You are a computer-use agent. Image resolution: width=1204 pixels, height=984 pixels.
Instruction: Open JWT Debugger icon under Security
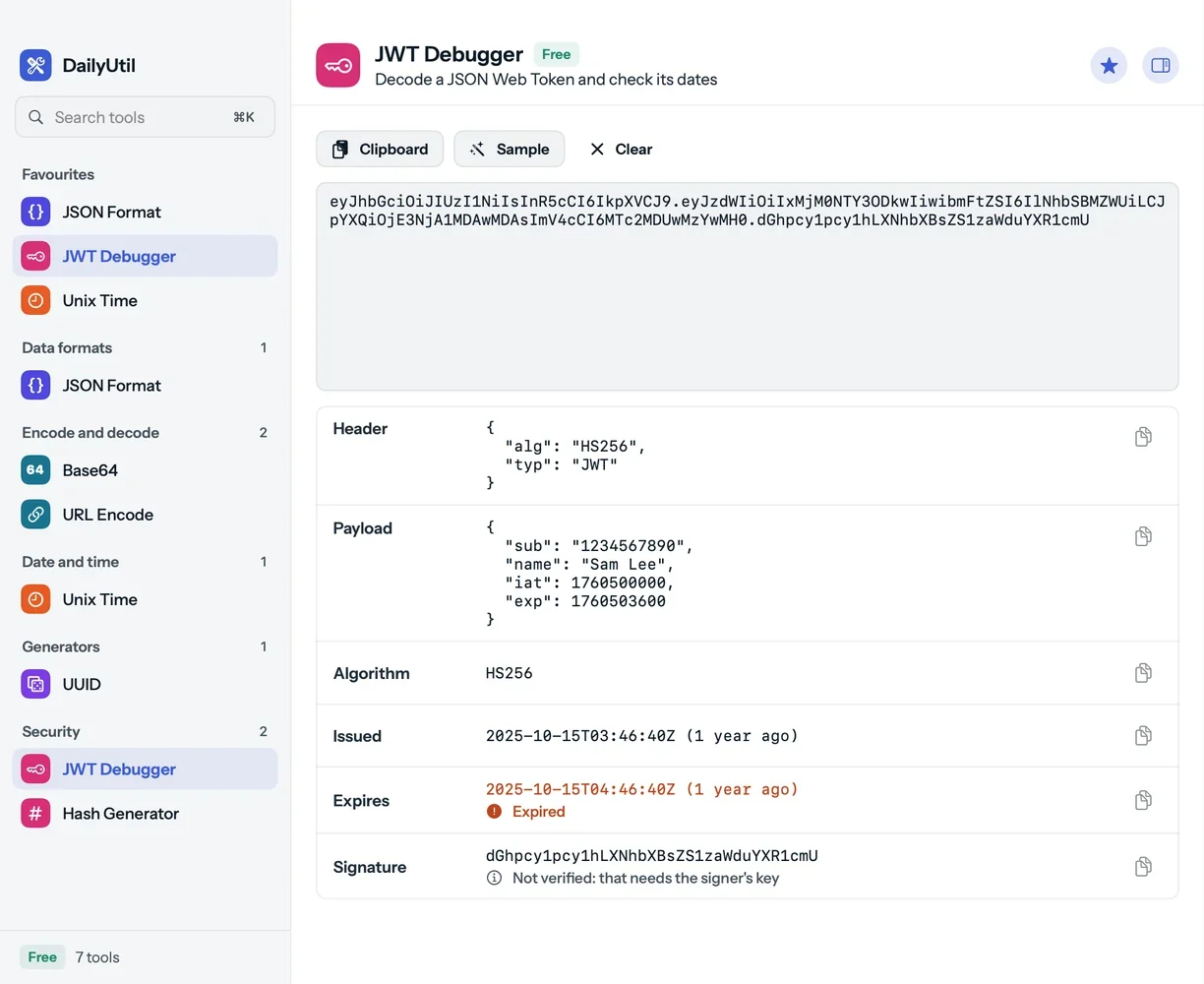[x=35, y=769]
